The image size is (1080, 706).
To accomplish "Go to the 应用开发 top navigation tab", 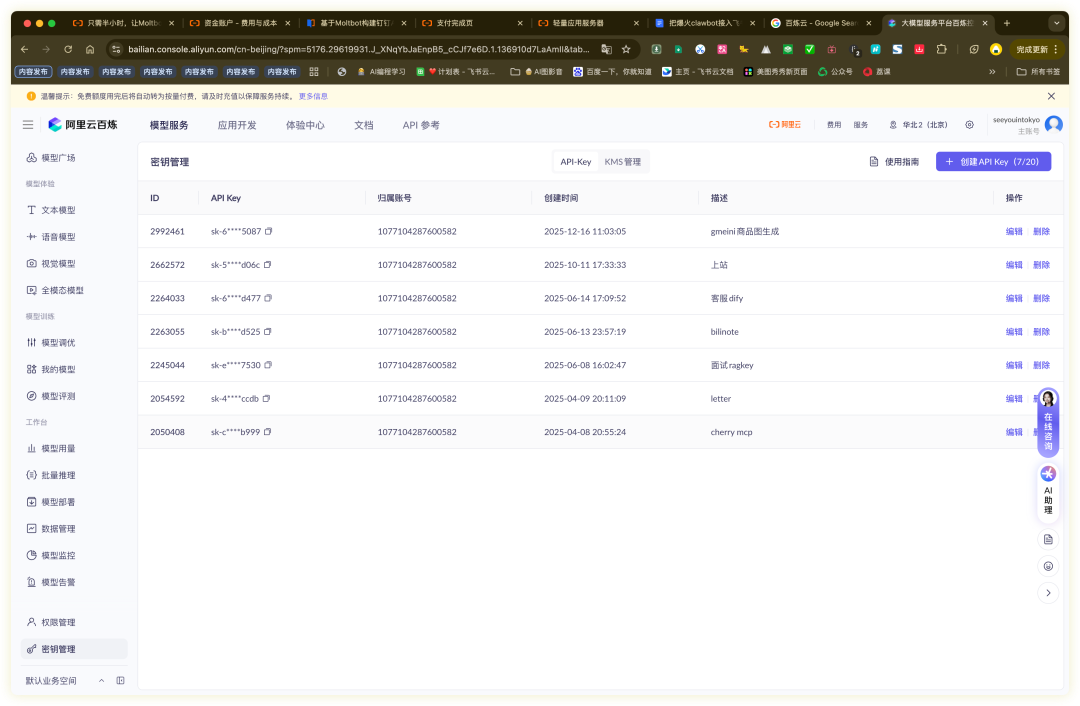I will click(237, 125).
